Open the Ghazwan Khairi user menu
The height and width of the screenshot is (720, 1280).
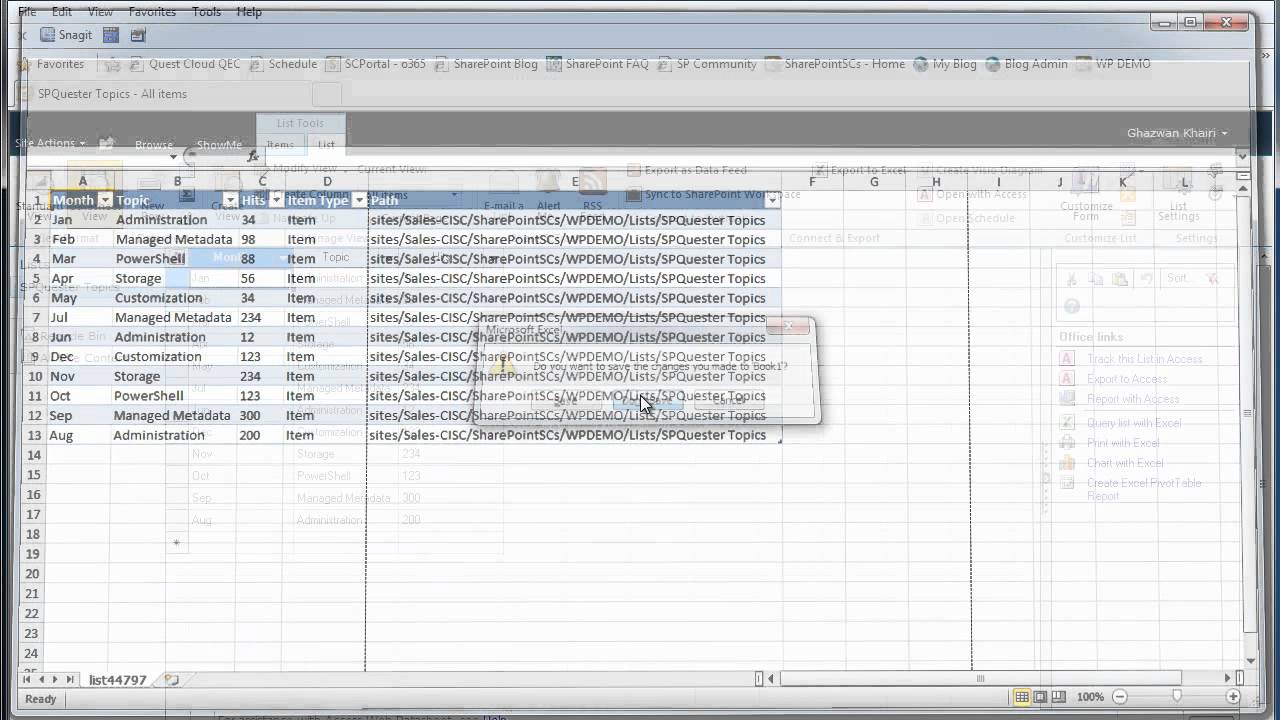coord(1177,133)
